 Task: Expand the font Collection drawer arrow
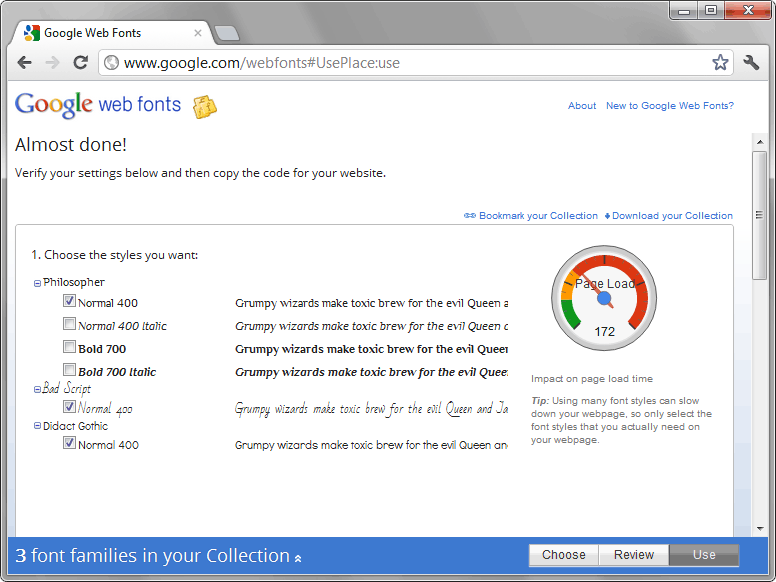coord(298,557)
